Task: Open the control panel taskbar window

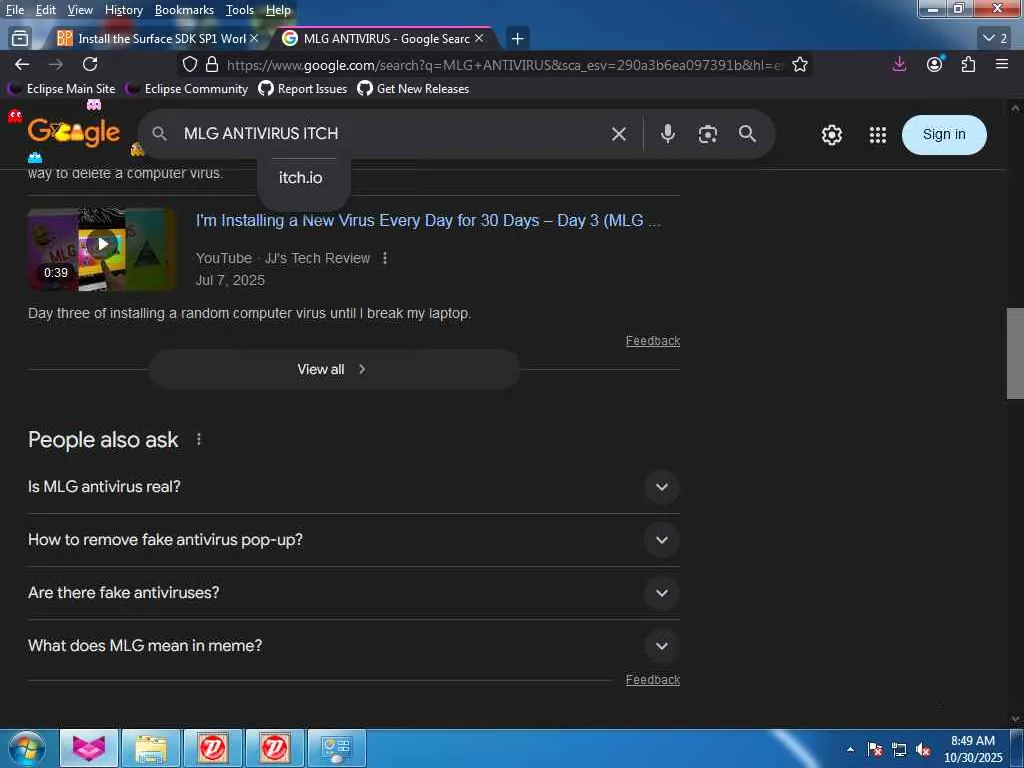Action: coord(336,748)
